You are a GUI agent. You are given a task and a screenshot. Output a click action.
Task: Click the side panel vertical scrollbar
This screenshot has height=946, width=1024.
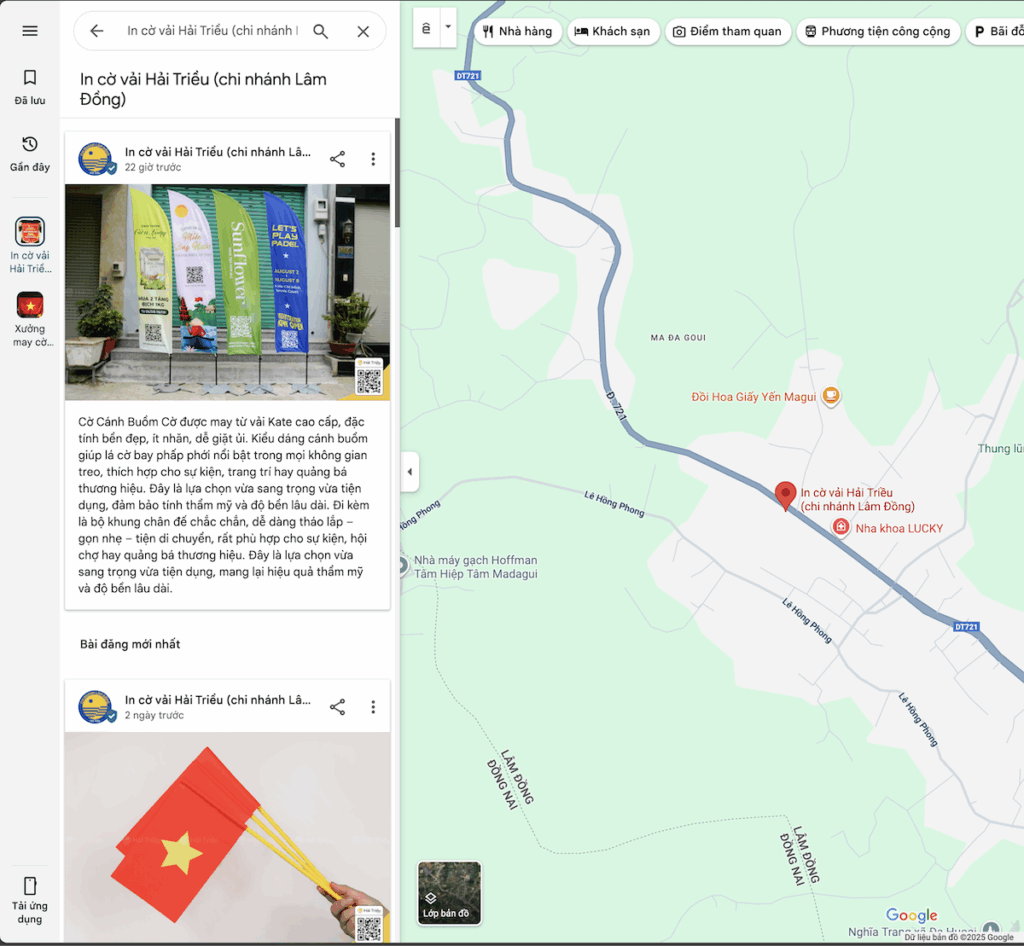pos(397,173)
